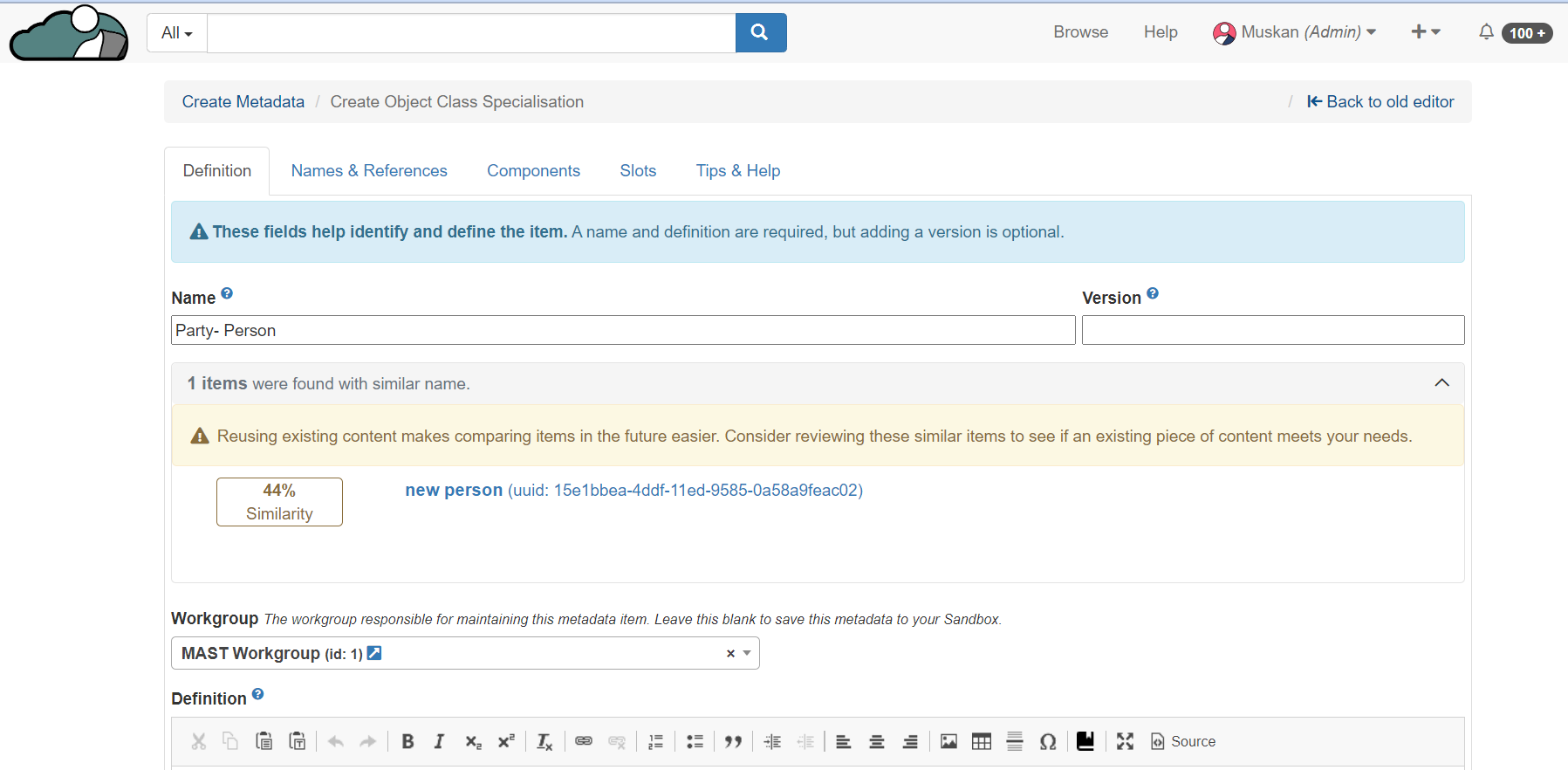This screenshot has width=1568, height=770.
Task: Click the Back to old editor link
Action: click(1380, 102)
